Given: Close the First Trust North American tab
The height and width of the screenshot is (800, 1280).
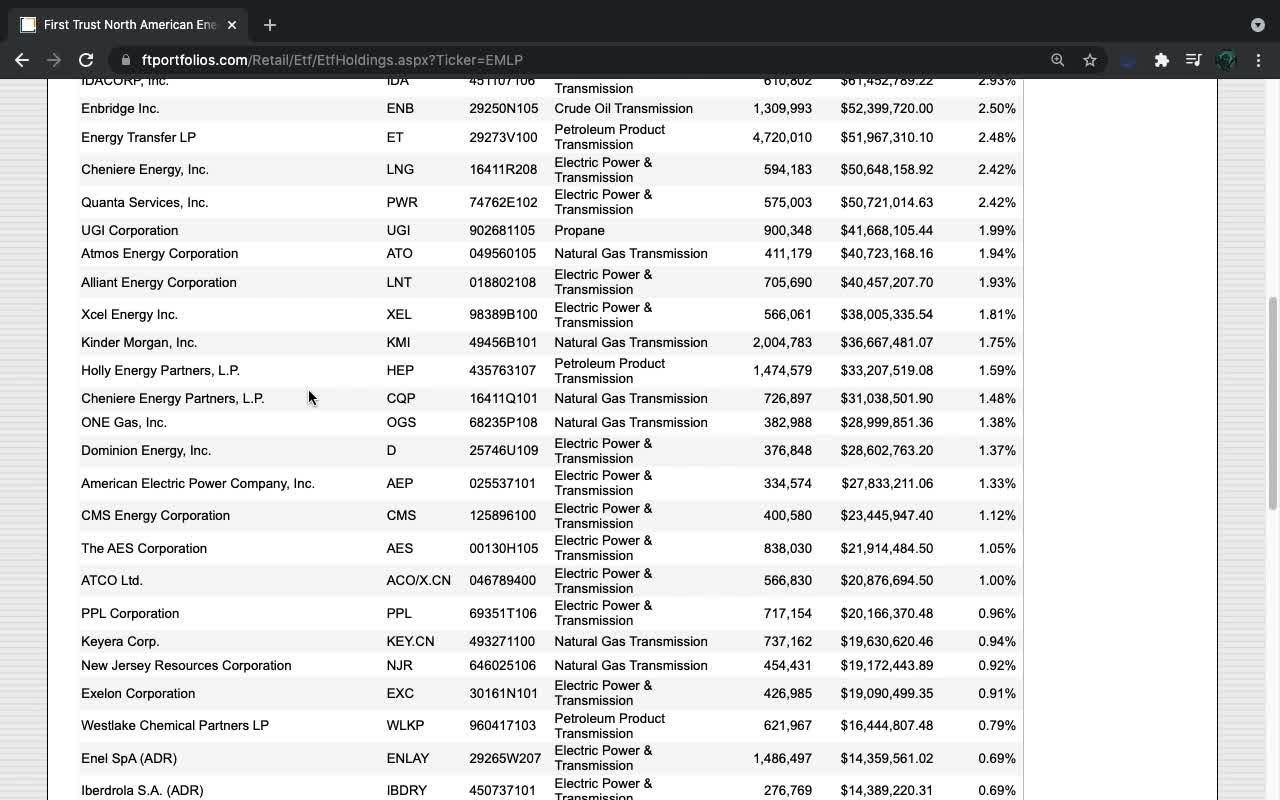Looking at the screenshot, I should click(232, 25).
